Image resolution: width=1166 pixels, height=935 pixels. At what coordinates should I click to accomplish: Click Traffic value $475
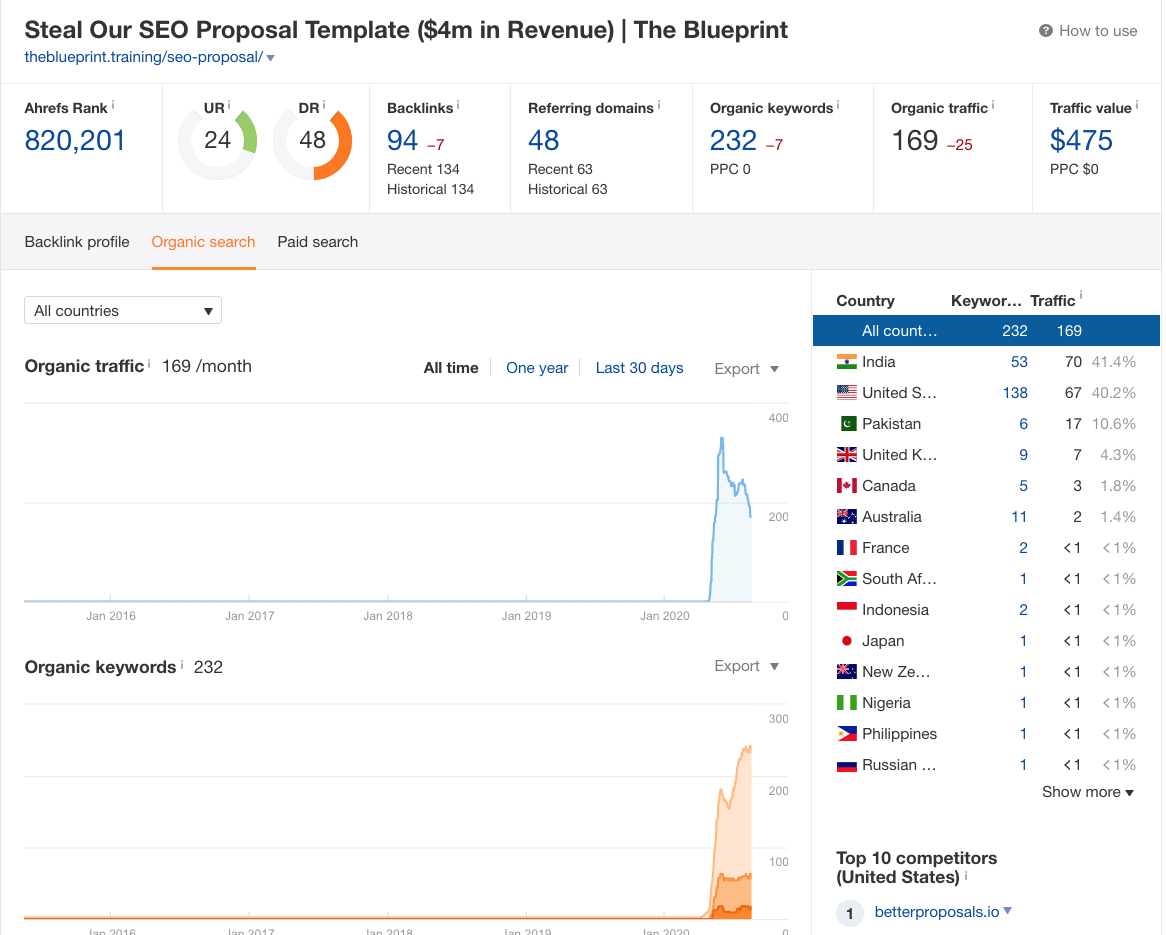coord(1081,141)
